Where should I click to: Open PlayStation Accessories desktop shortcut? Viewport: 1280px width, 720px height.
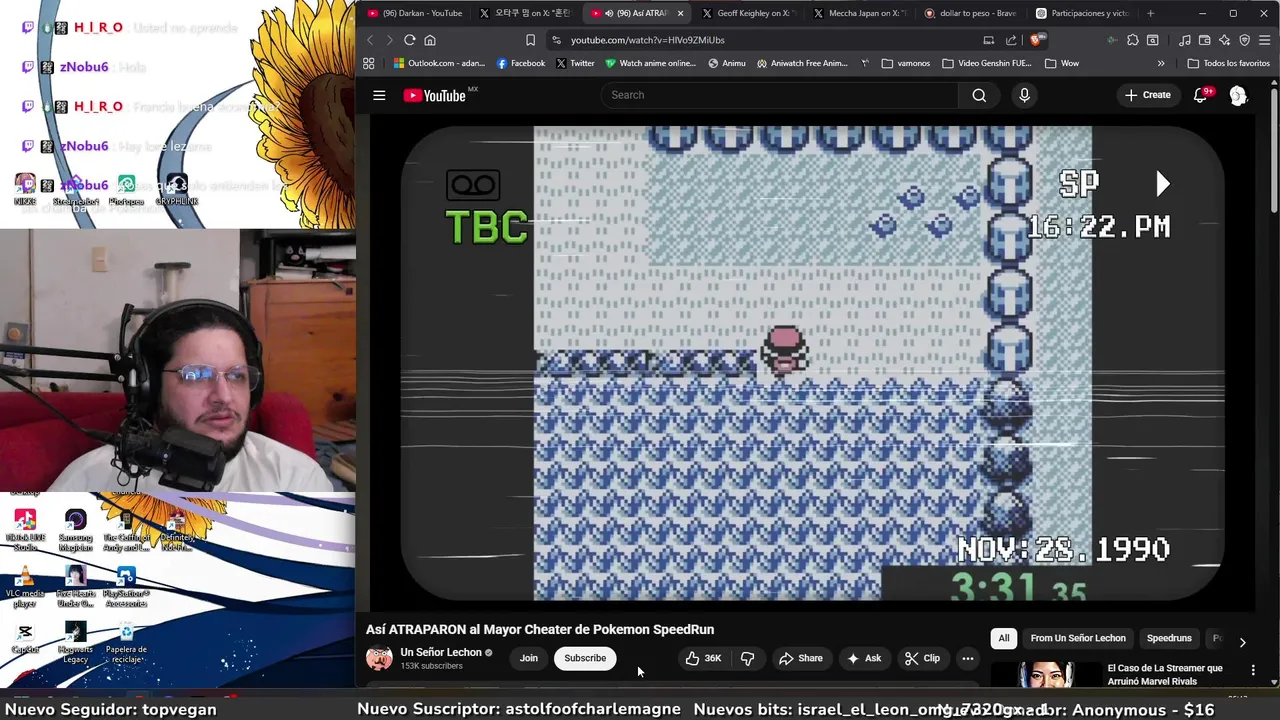[126, 587]
